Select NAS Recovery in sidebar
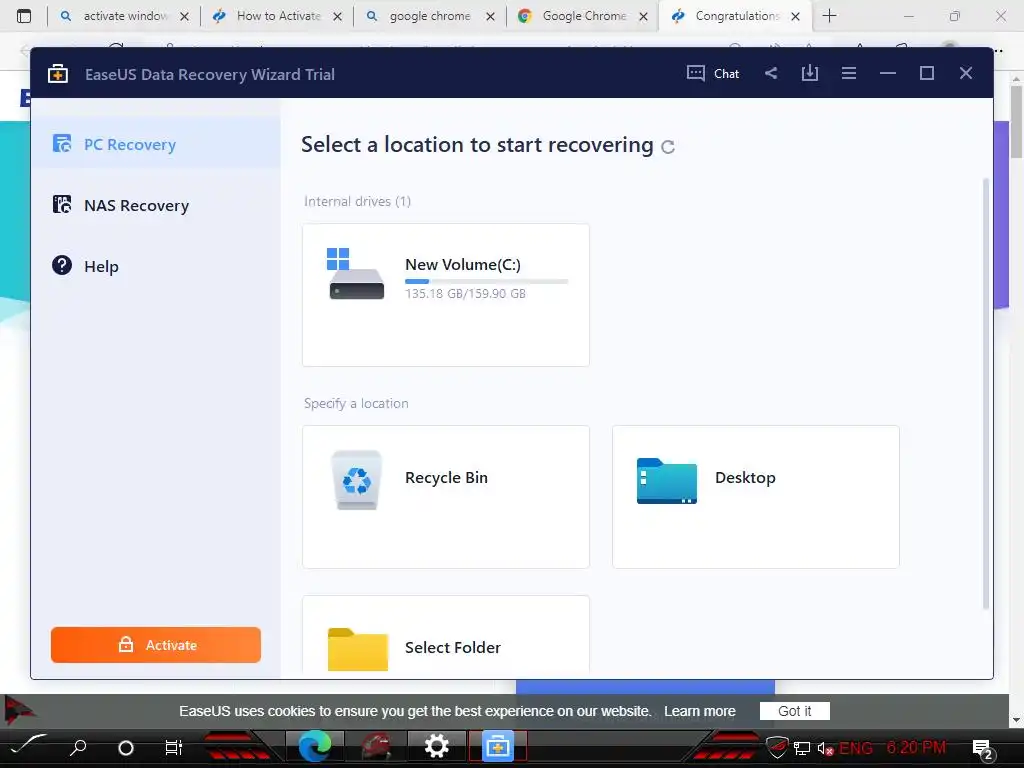The height and width of the screenshot is (768, 1024). pos(156,205)
